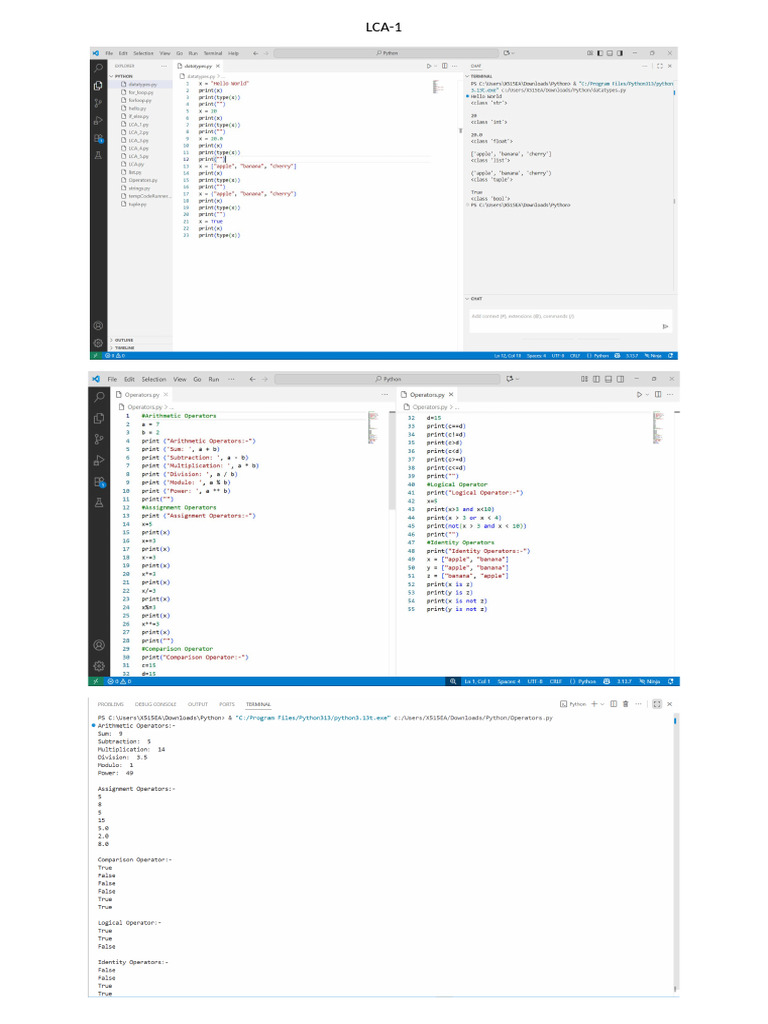Click UTF-8 encoding in middle window status bar
The height and width of the screenshot is (1024, 768).
(534, 681)
